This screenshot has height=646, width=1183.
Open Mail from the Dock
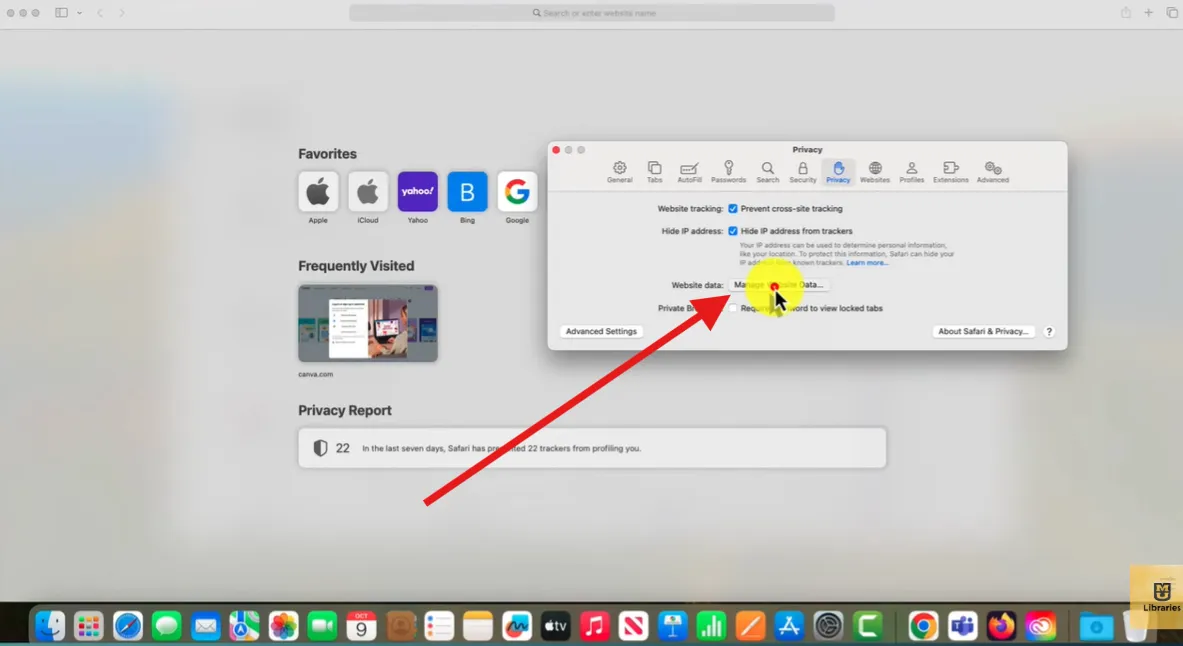click(x=205, y=626)
